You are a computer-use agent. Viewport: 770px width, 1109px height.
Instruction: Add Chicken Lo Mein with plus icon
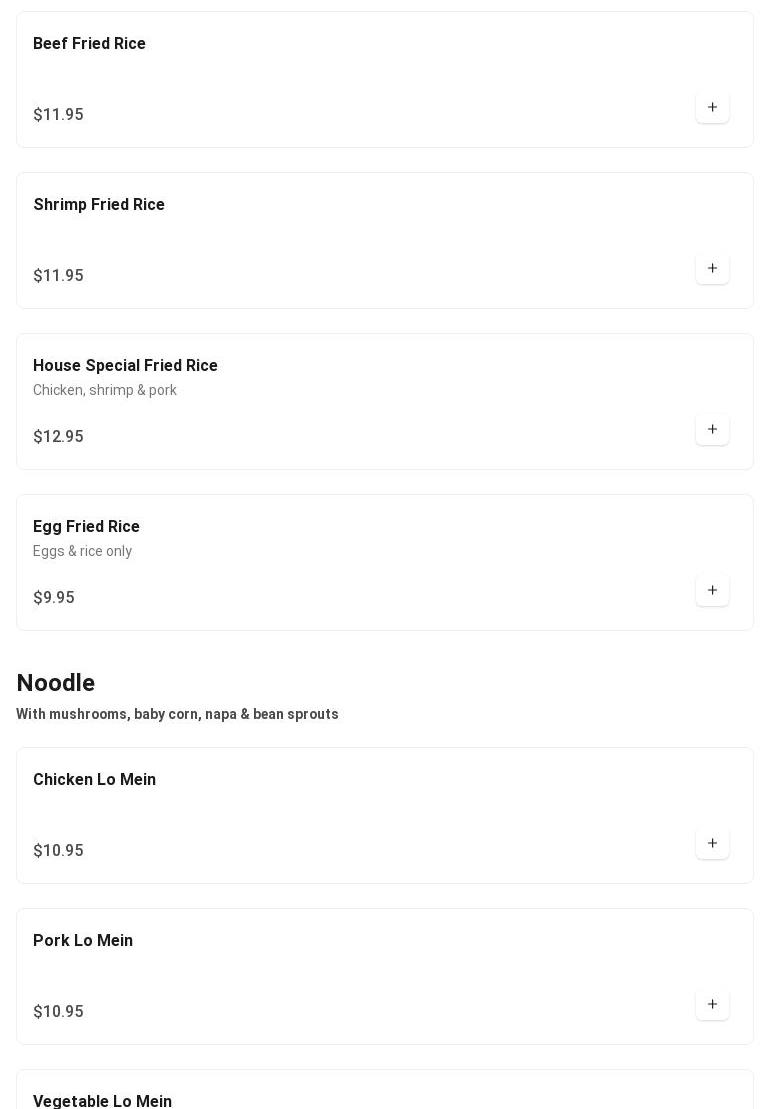tap(712, 843)
